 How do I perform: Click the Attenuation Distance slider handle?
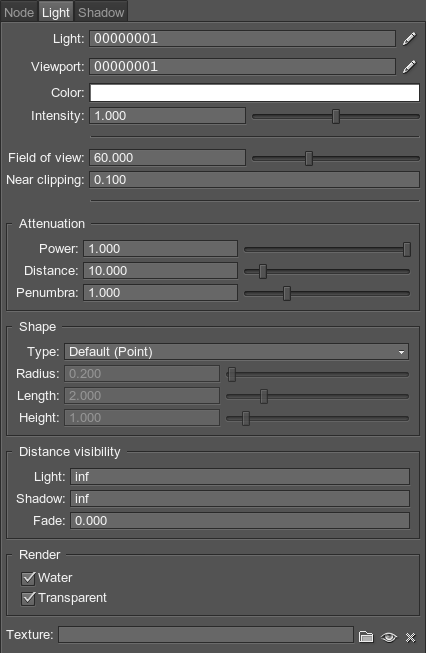point(263,271)
